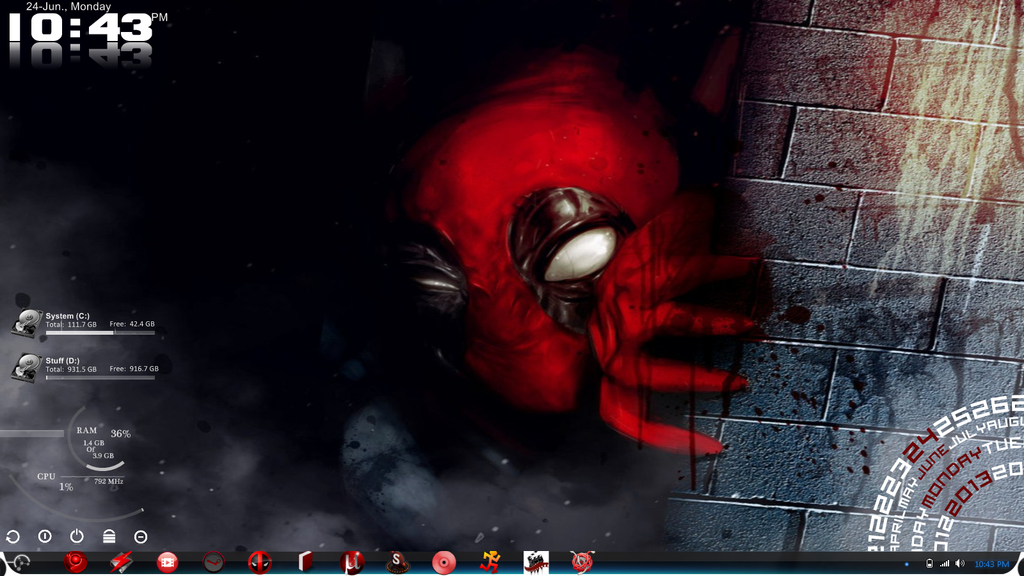Image resolution: width=1024 pixels, height=576 pixels.
Task: Open the red film-strip video player icon
Action: click(167, 562)
